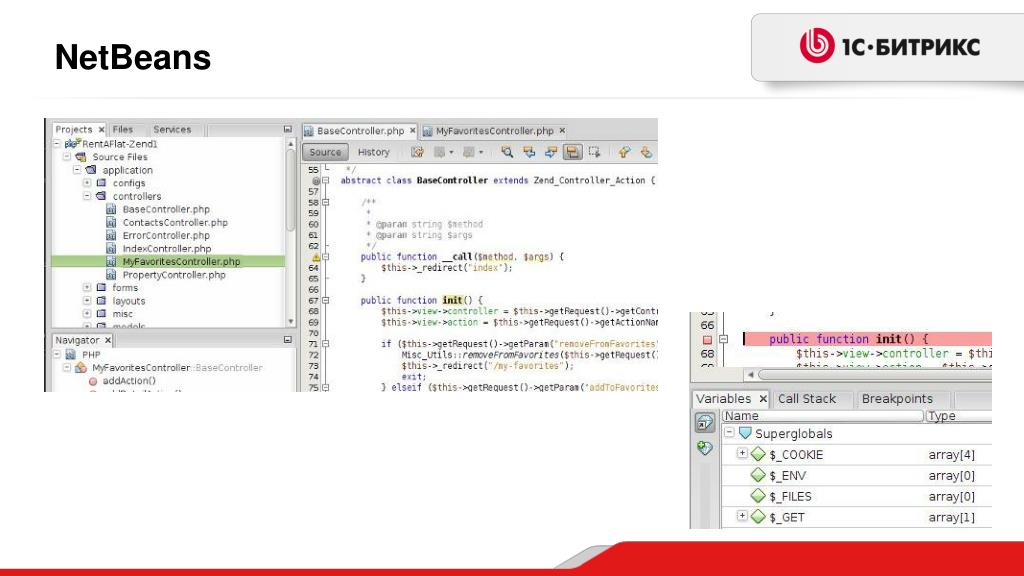Expand the configs folder
Image resolution: width=1024 pixels, height=576 pixels.
[87, 183]
